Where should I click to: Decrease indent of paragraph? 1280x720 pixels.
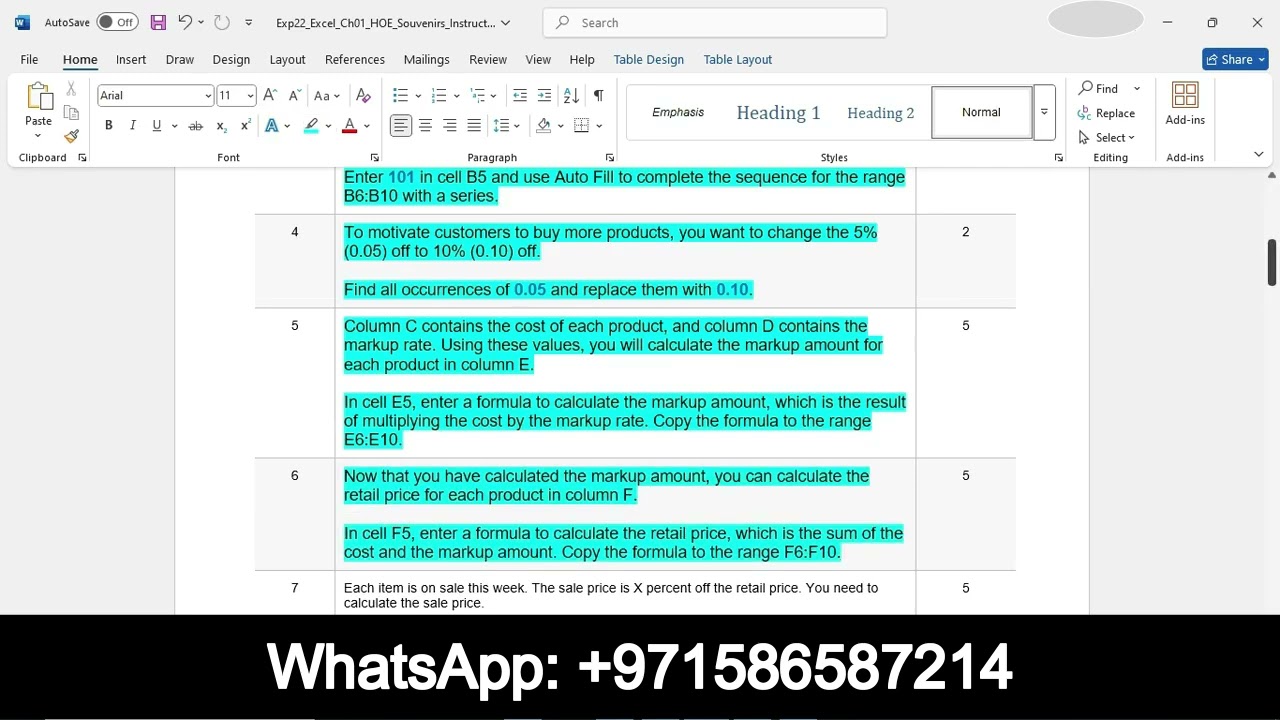pos(520,95)
